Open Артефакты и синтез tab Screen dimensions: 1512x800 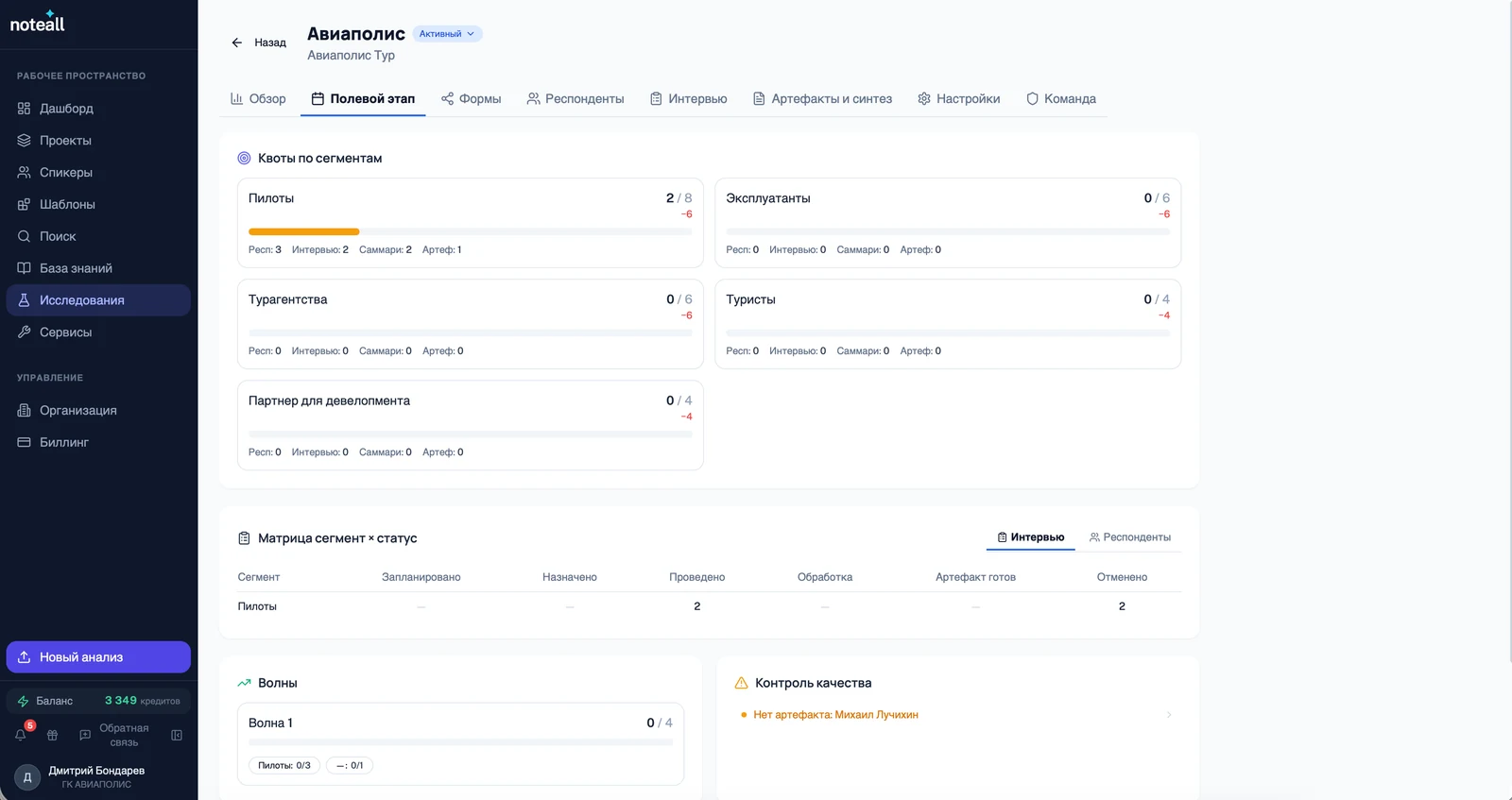pyautogui.click(x=822, y=99)
